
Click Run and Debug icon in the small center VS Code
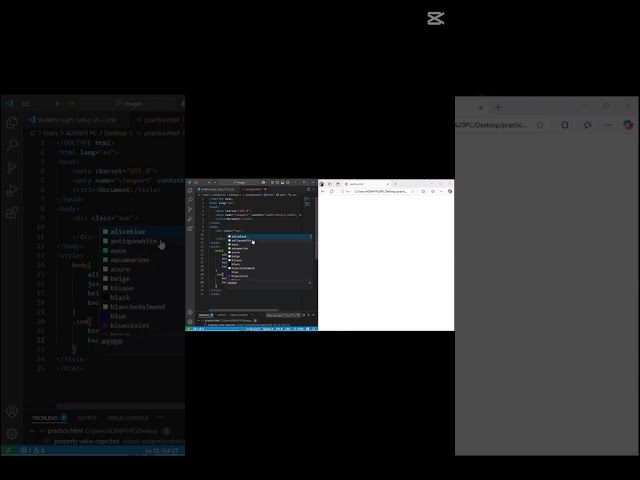190,219
